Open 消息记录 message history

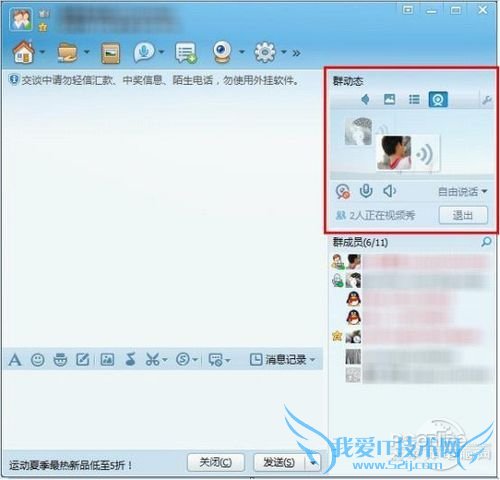tap(282, 359)
